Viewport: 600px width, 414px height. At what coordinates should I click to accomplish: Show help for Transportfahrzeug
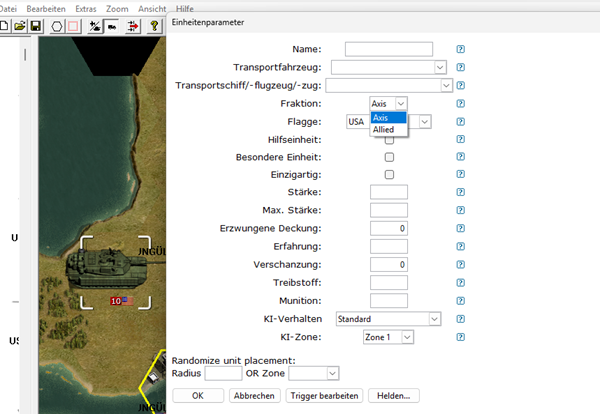(460, 67)
